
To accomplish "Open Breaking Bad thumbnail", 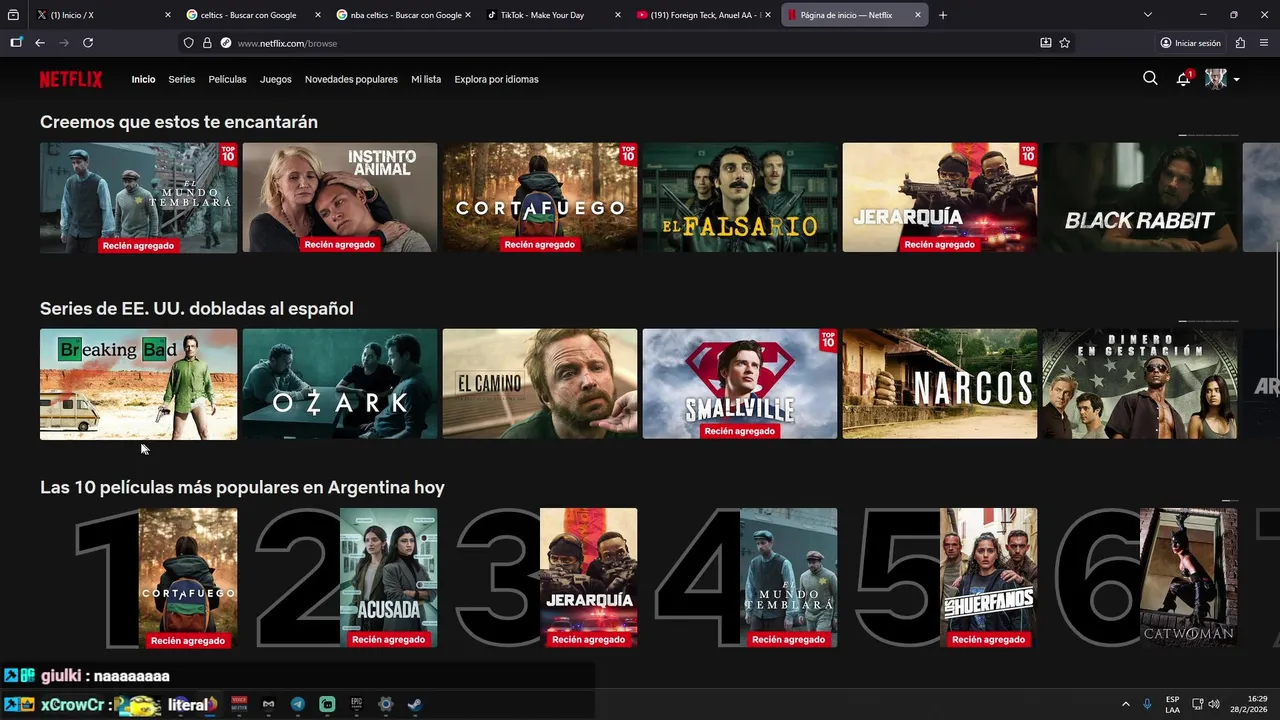I will (138, 384).
